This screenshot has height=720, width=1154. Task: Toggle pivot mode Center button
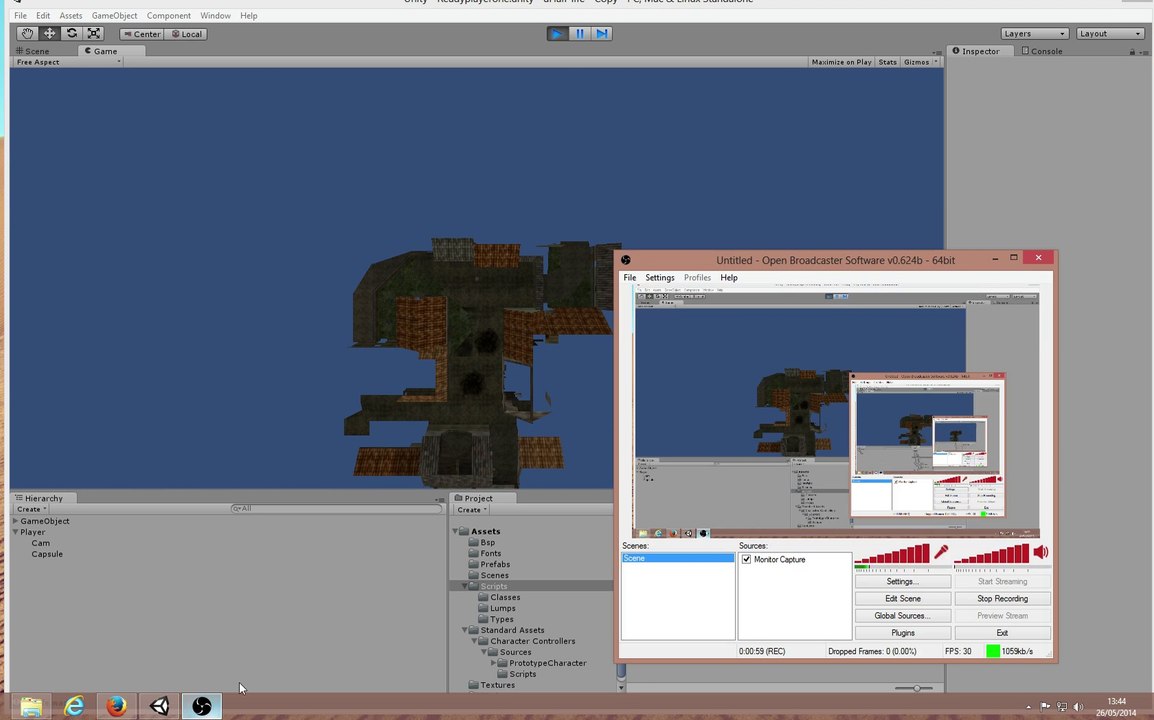tap(142, 34)
